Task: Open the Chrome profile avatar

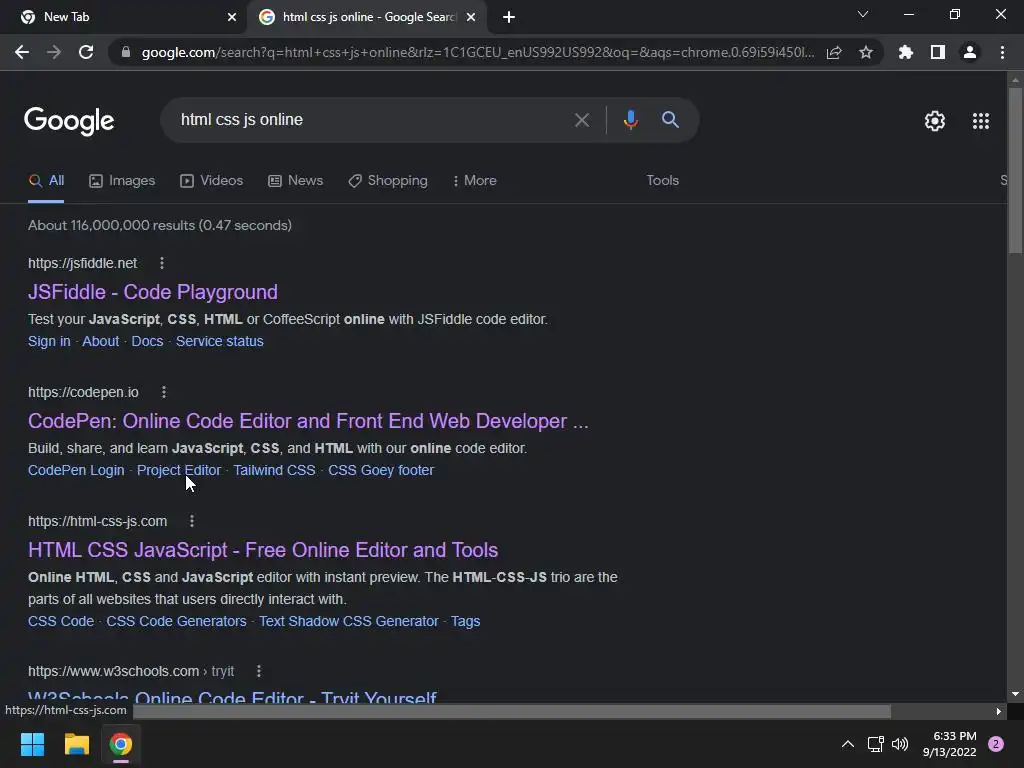Action: pos(970,52)
